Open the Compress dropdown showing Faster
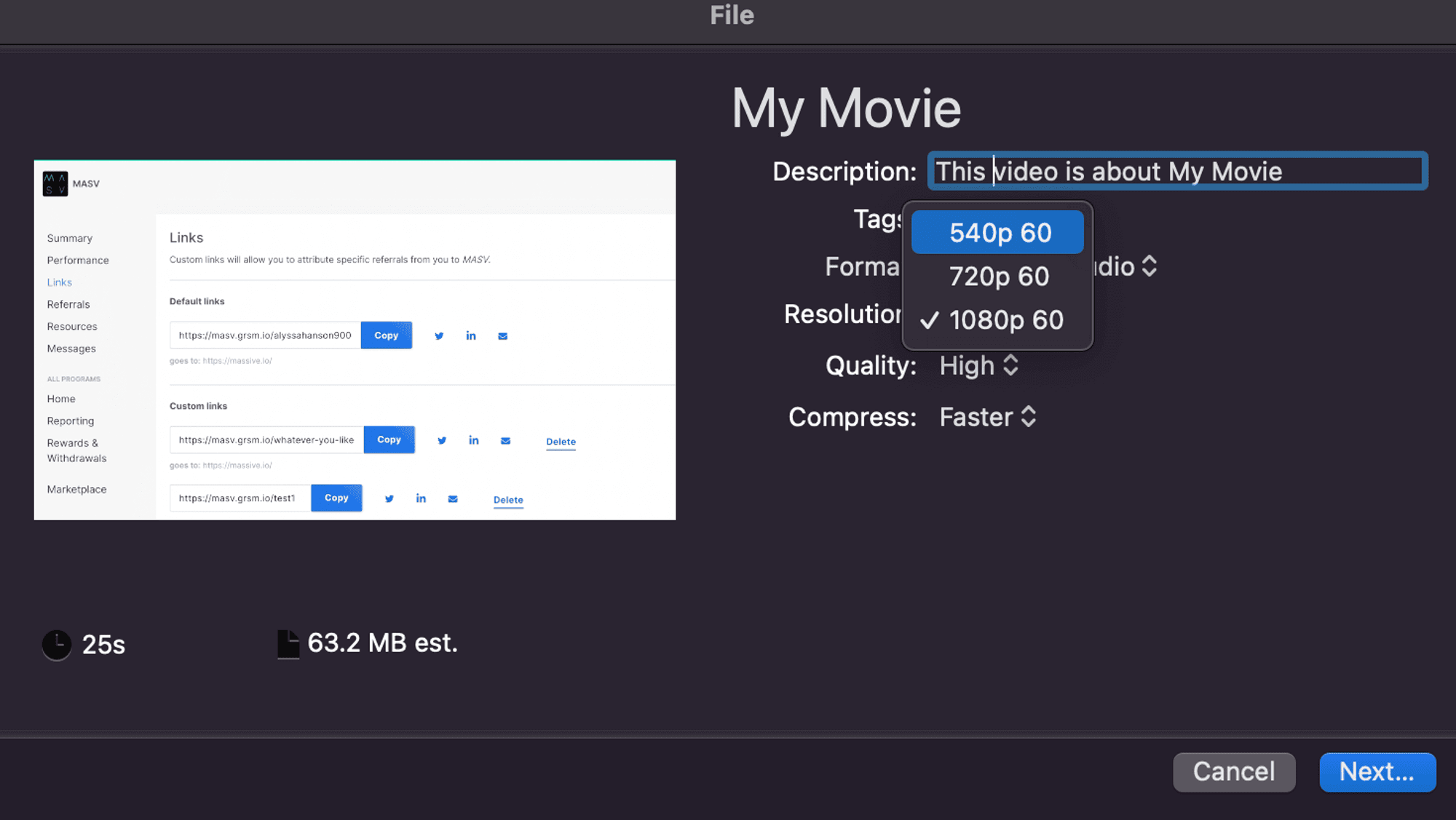The width and height of the screenshot is (1456, 820). click(x=988, y=416)
